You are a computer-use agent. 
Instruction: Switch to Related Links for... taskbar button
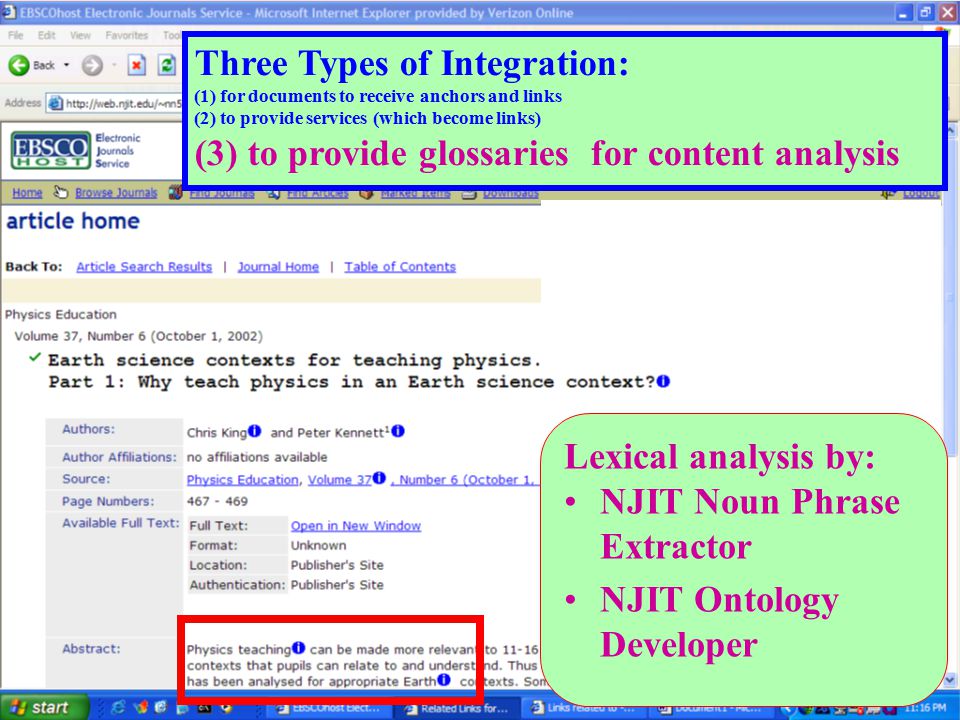[x=457, y=708]
